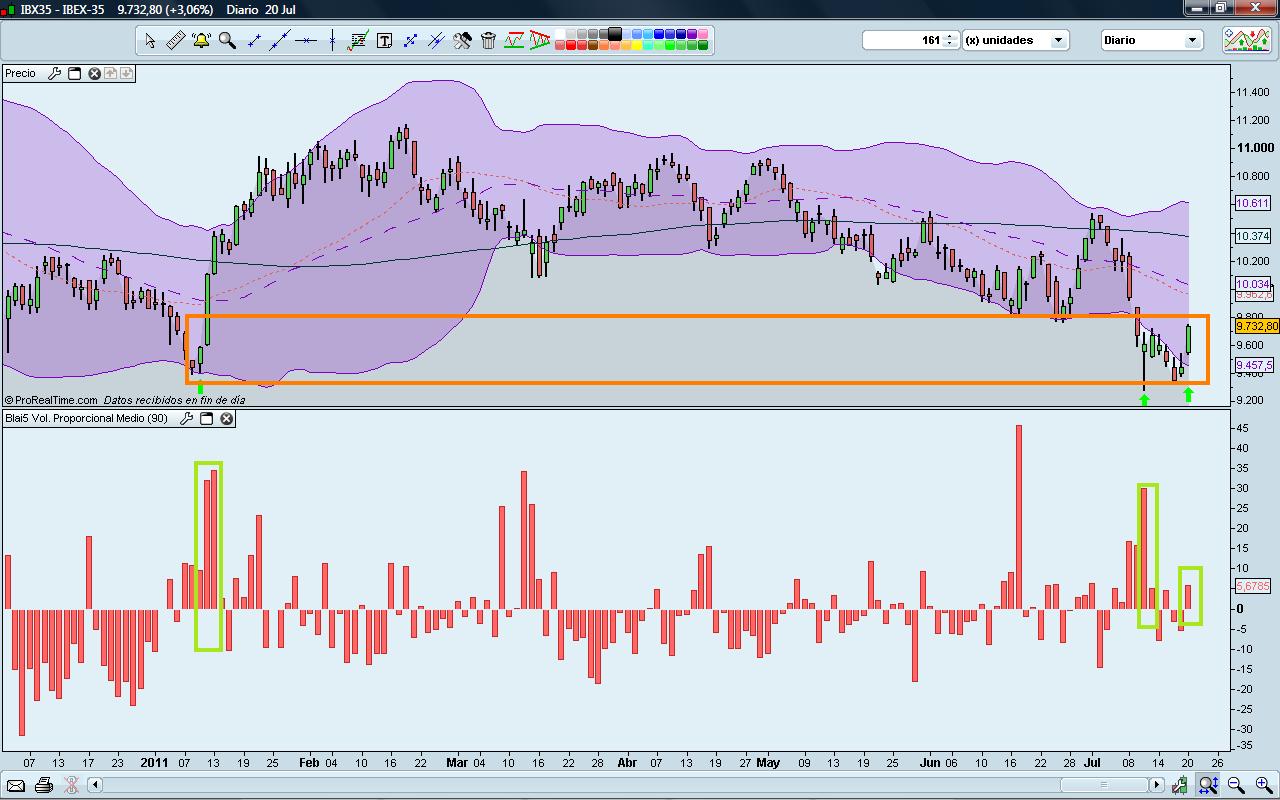Pick the pink color swatch
Viewport: 1280px width, 800px height.
coord(703,34)
